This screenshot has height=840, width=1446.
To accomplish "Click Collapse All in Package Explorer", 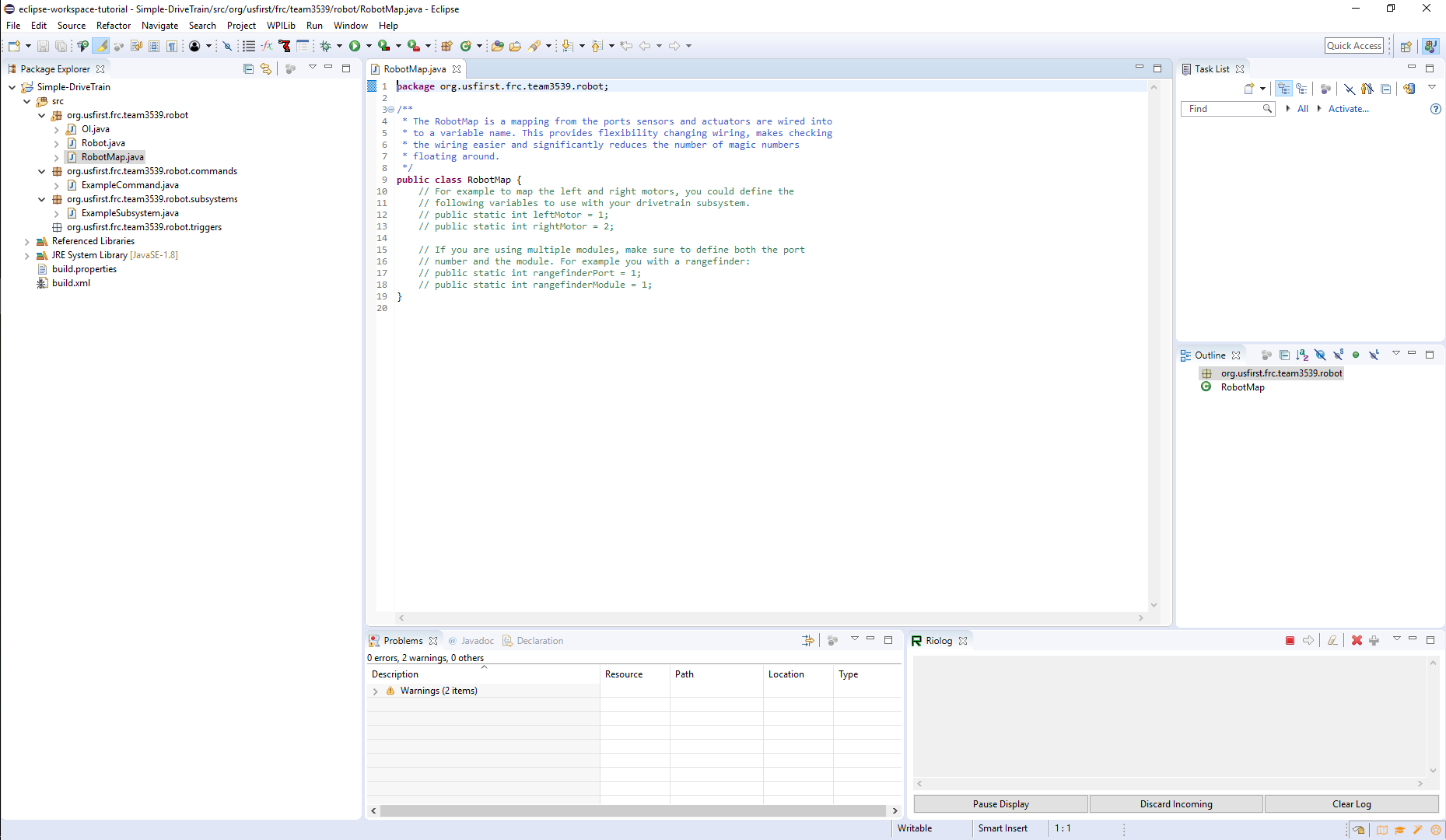I will tap(248, 68).
